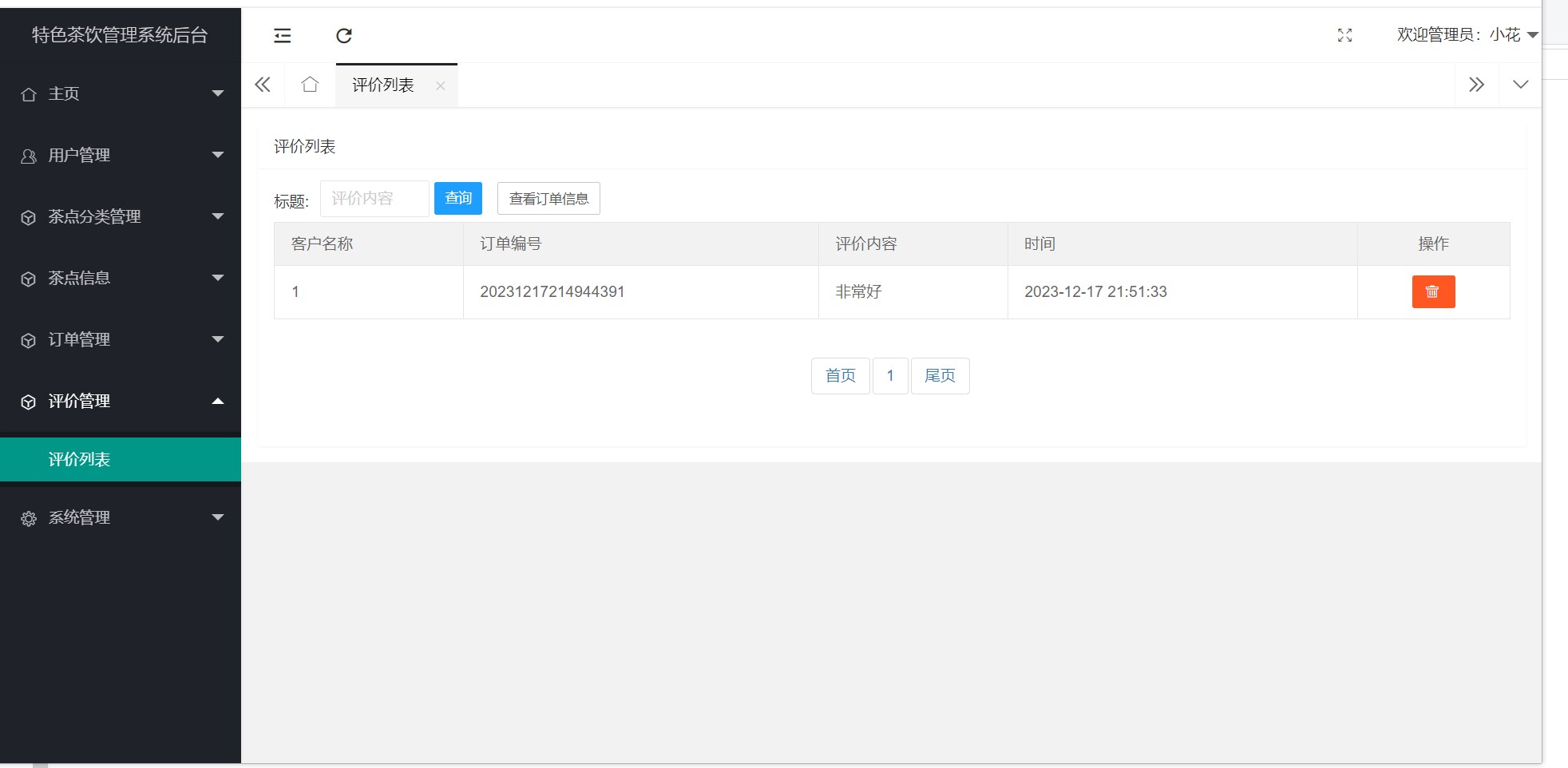Expand the 订单管理 sidebar menu
1568x768 pixels.
click(x=121, y=340)
